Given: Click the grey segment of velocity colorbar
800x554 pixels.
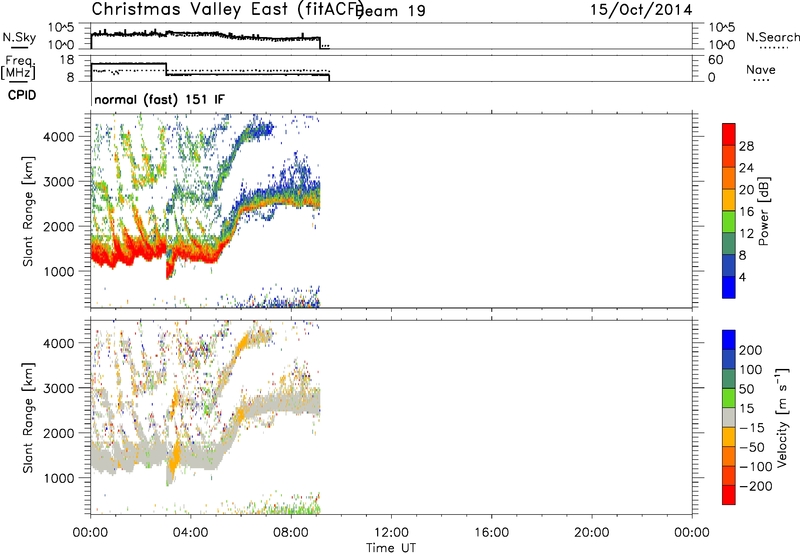Looking at the screenshot, I should (729, 418).
